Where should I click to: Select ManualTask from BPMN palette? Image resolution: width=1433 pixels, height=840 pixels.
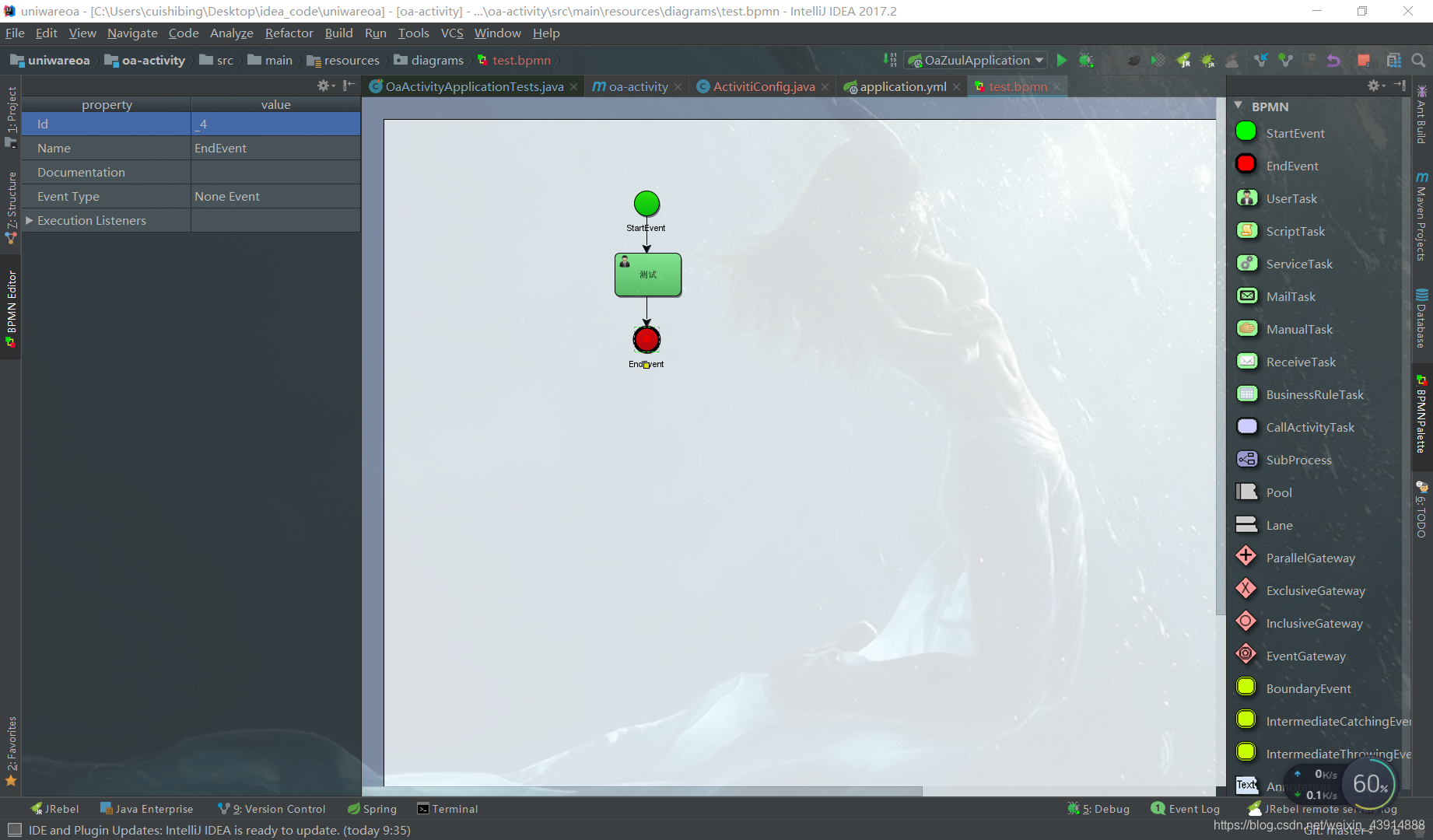pos(1284,329)
